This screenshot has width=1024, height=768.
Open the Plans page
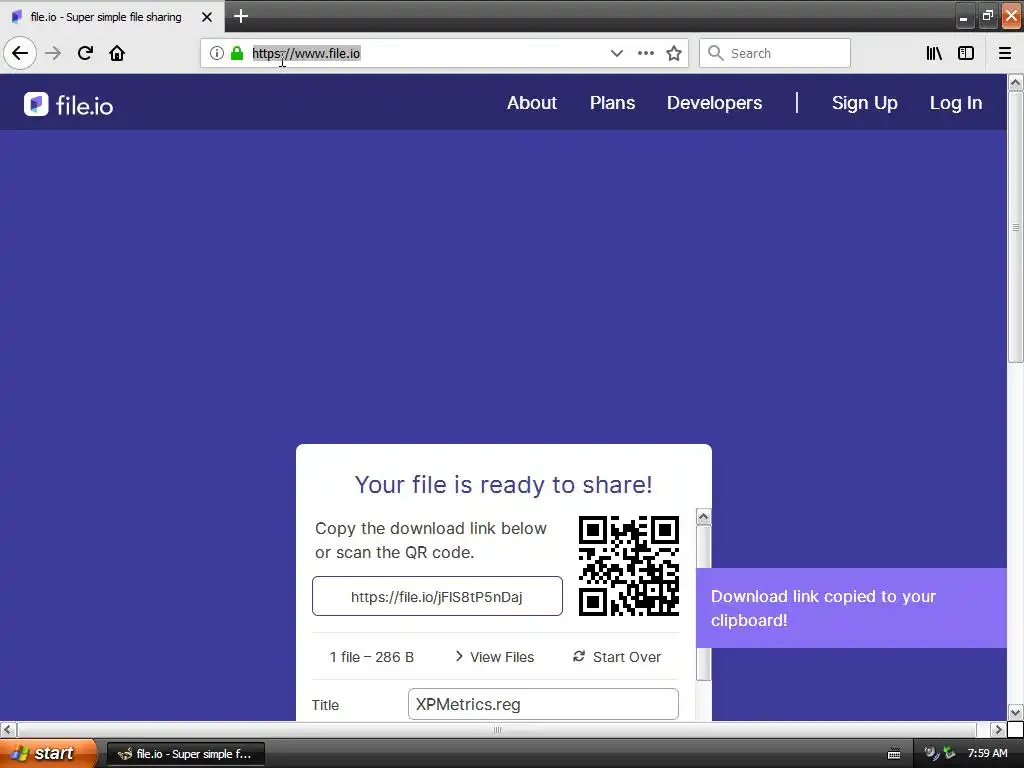[x=612, y=103]
